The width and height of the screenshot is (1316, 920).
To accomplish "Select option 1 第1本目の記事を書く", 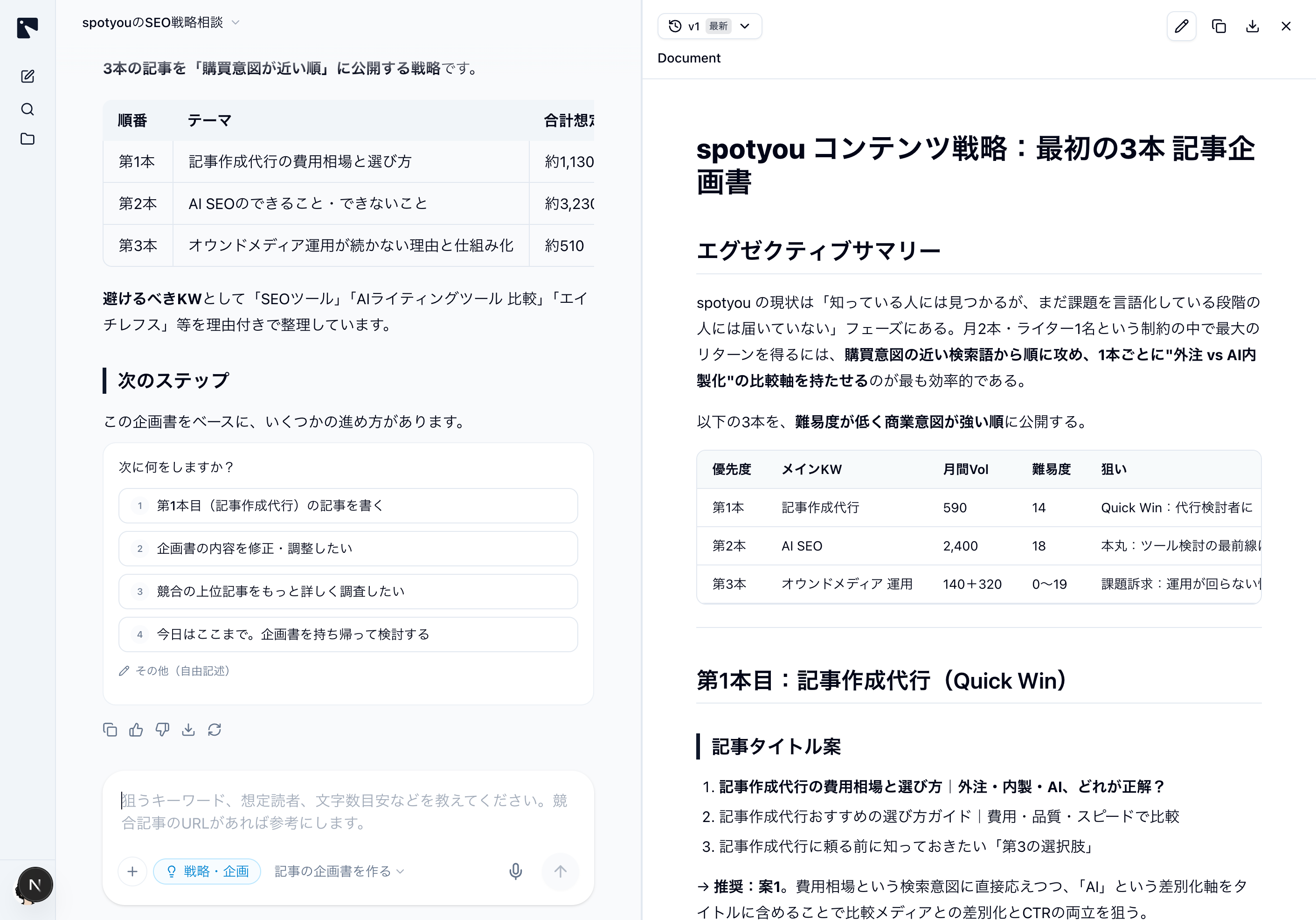I will pyautogui.click(x=348, y=505).
